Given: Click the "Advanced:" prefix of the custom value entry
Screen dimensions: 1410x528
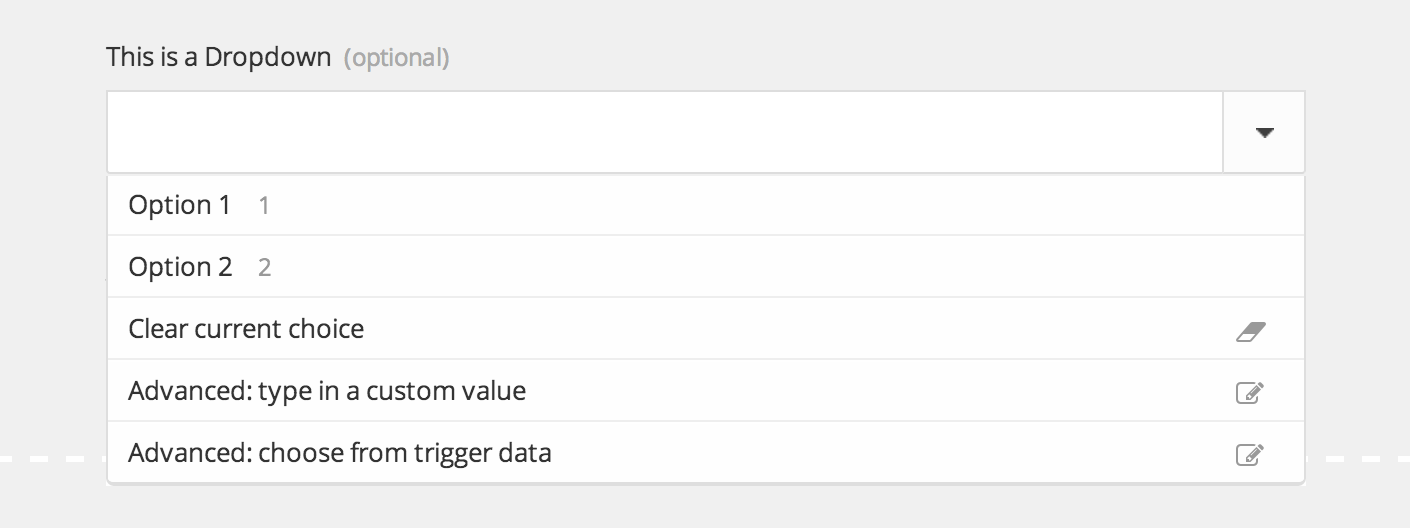Looking at the screenshot, I should 190,391.
